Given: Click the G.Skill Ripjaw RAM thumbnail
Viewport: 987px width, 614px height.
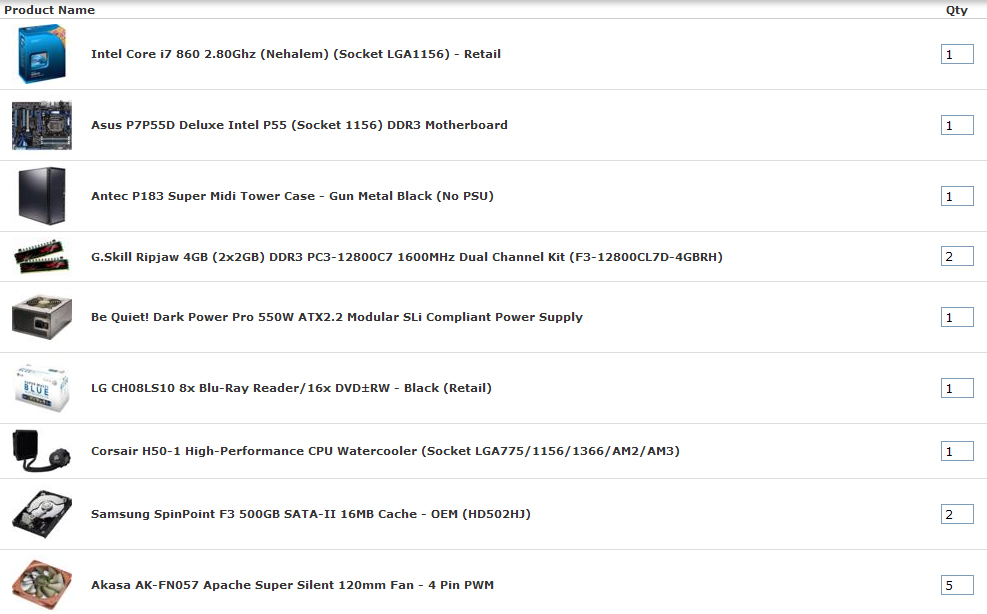Looking at the screenshot, I should tap(42, 256).
